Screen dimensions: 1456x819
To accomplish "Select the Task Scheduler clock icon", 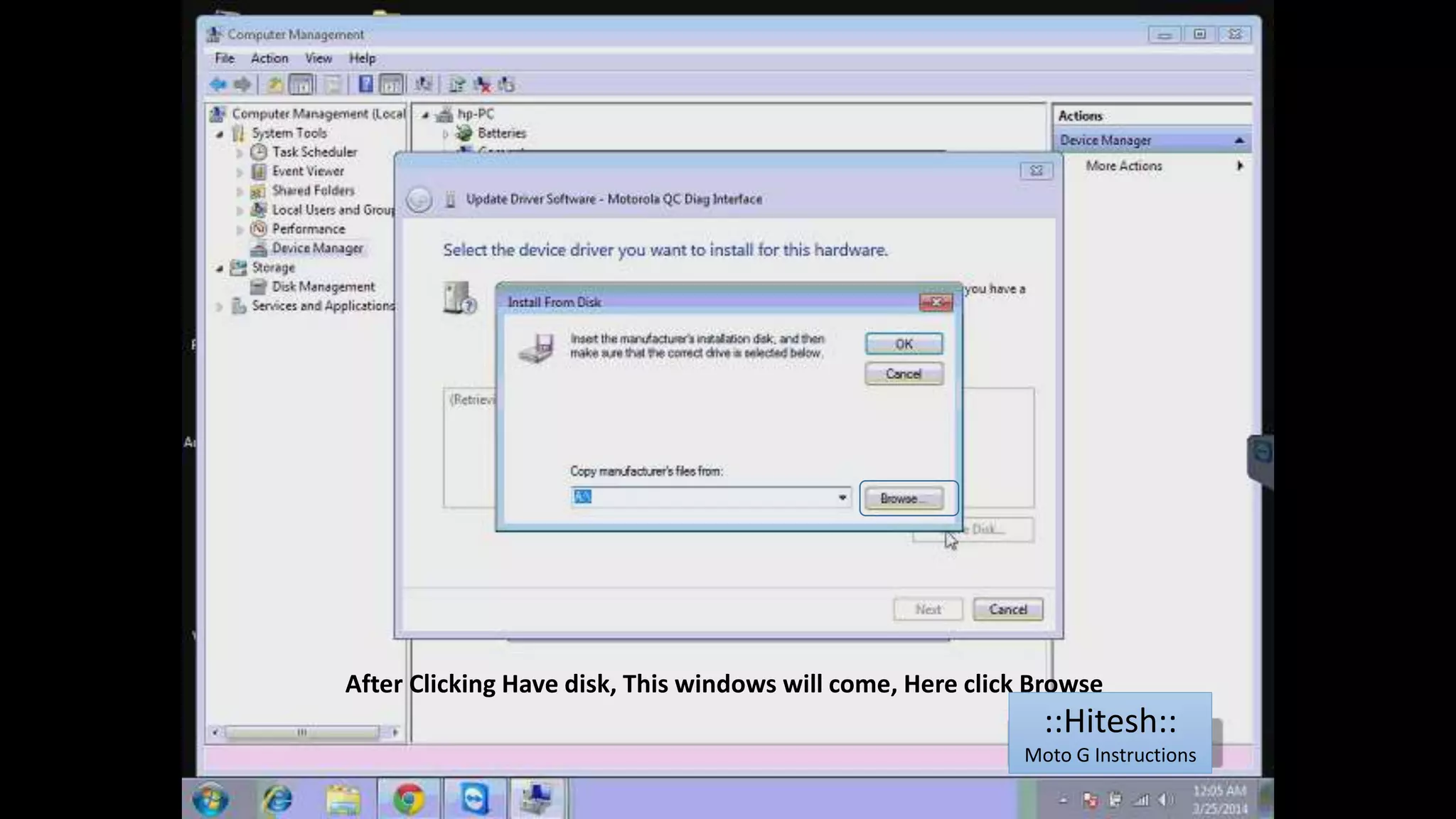I will pos(259,152).
